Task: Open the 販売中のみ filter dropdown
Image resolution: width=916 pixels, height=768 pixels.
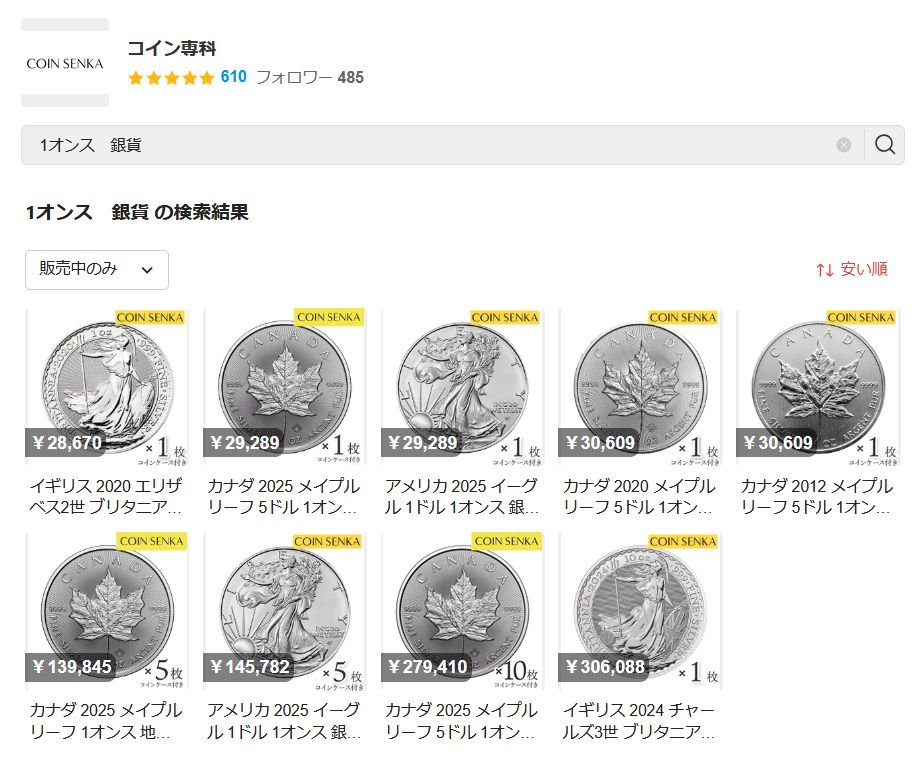Action: tap(97, 270)
